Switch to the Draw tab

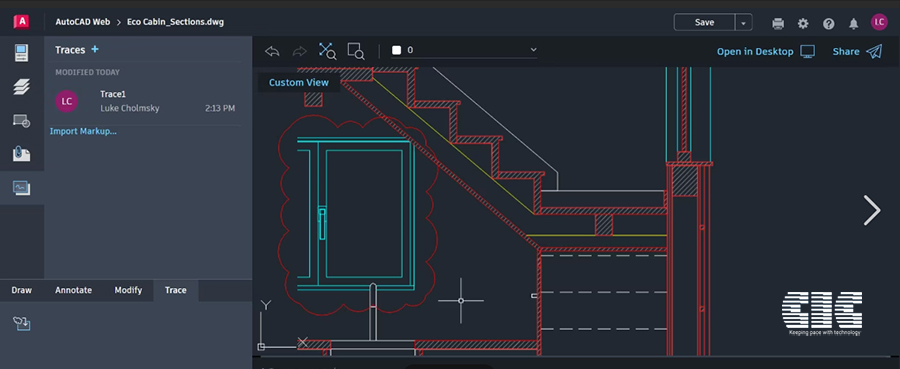22,290
